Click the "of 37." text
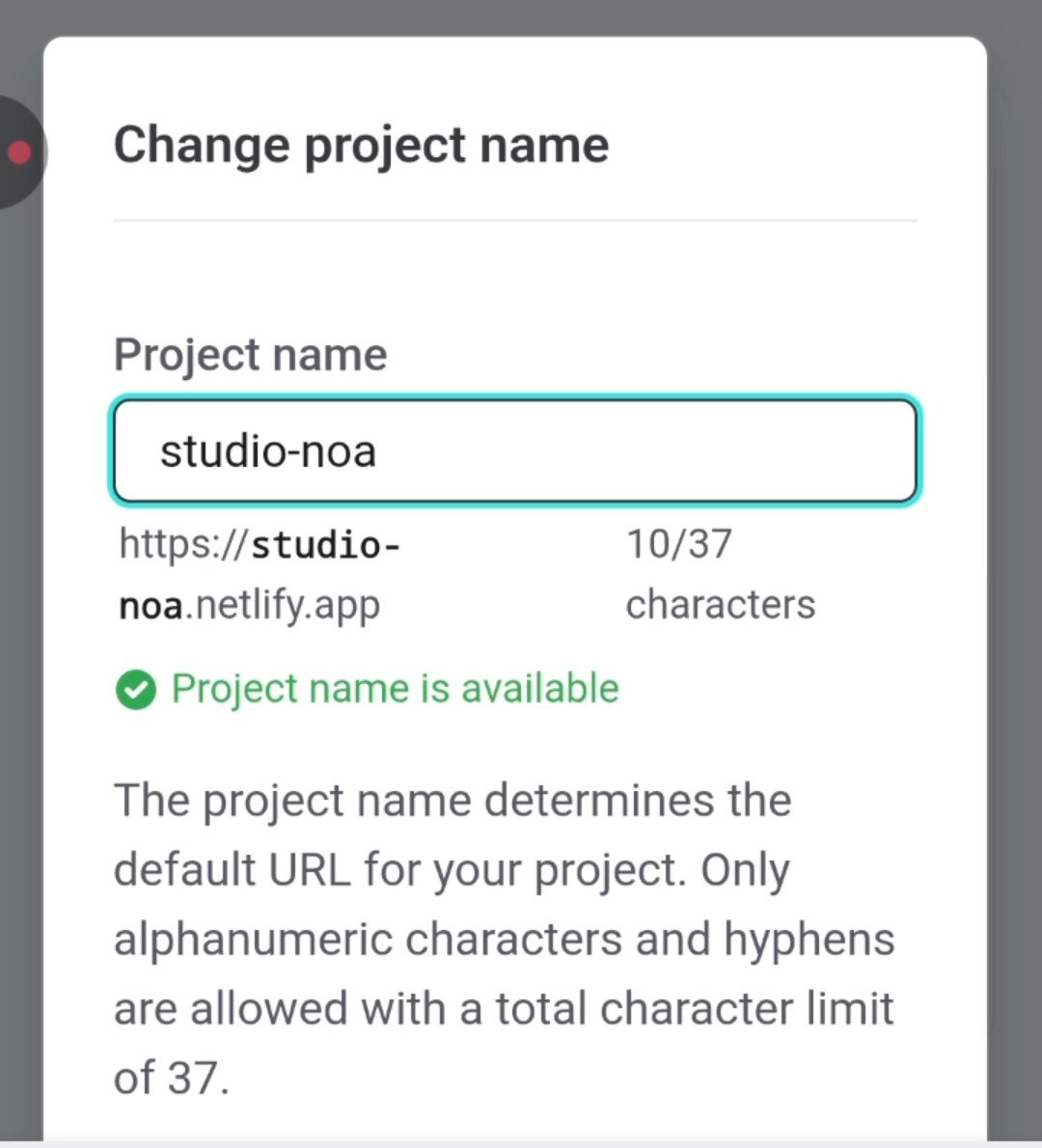The height and width of the screenshot is (1148, 1042). pyautogui.click(x=172, y=1078)
